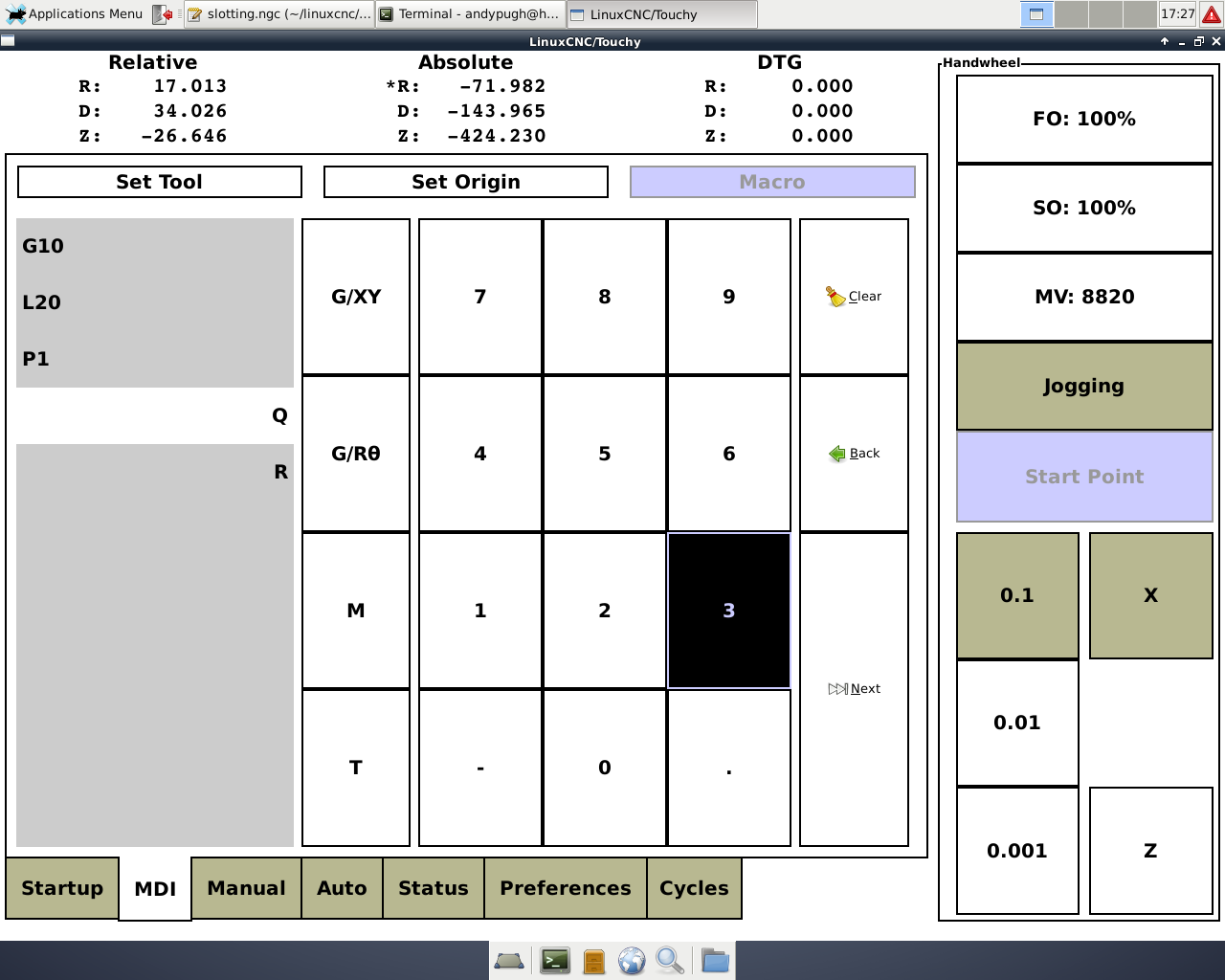Screen dimensions: 1225x980
Task: Click the show desktop dock icon
Action: pos(509,960)
